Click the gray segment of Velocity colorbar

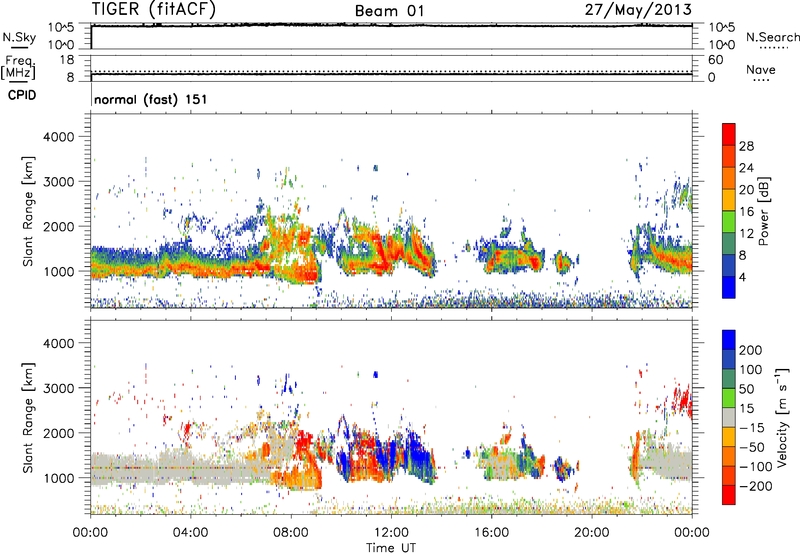point(729,418)
